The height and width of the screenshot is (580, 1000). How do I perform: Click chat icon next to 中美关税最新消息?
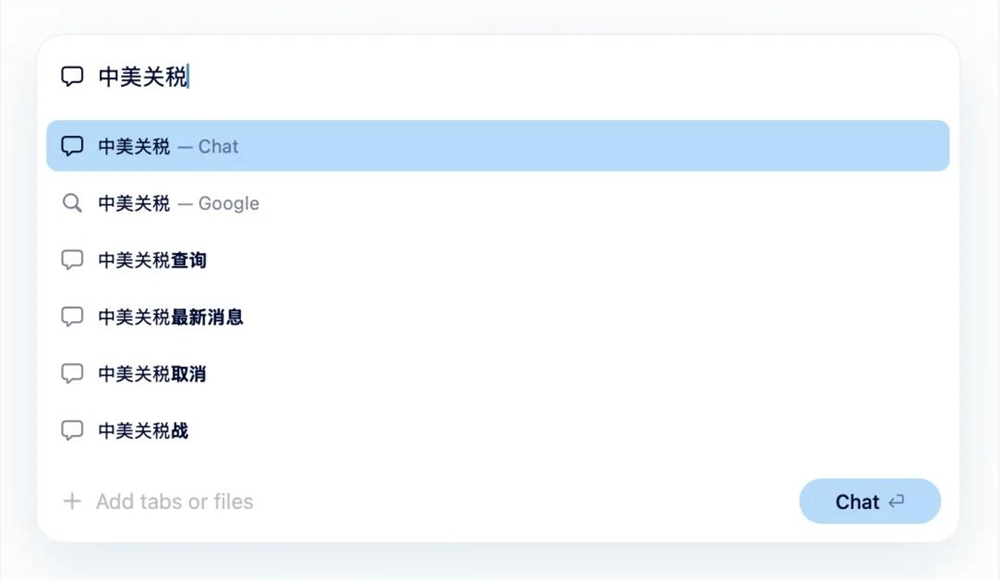(72, 317)
